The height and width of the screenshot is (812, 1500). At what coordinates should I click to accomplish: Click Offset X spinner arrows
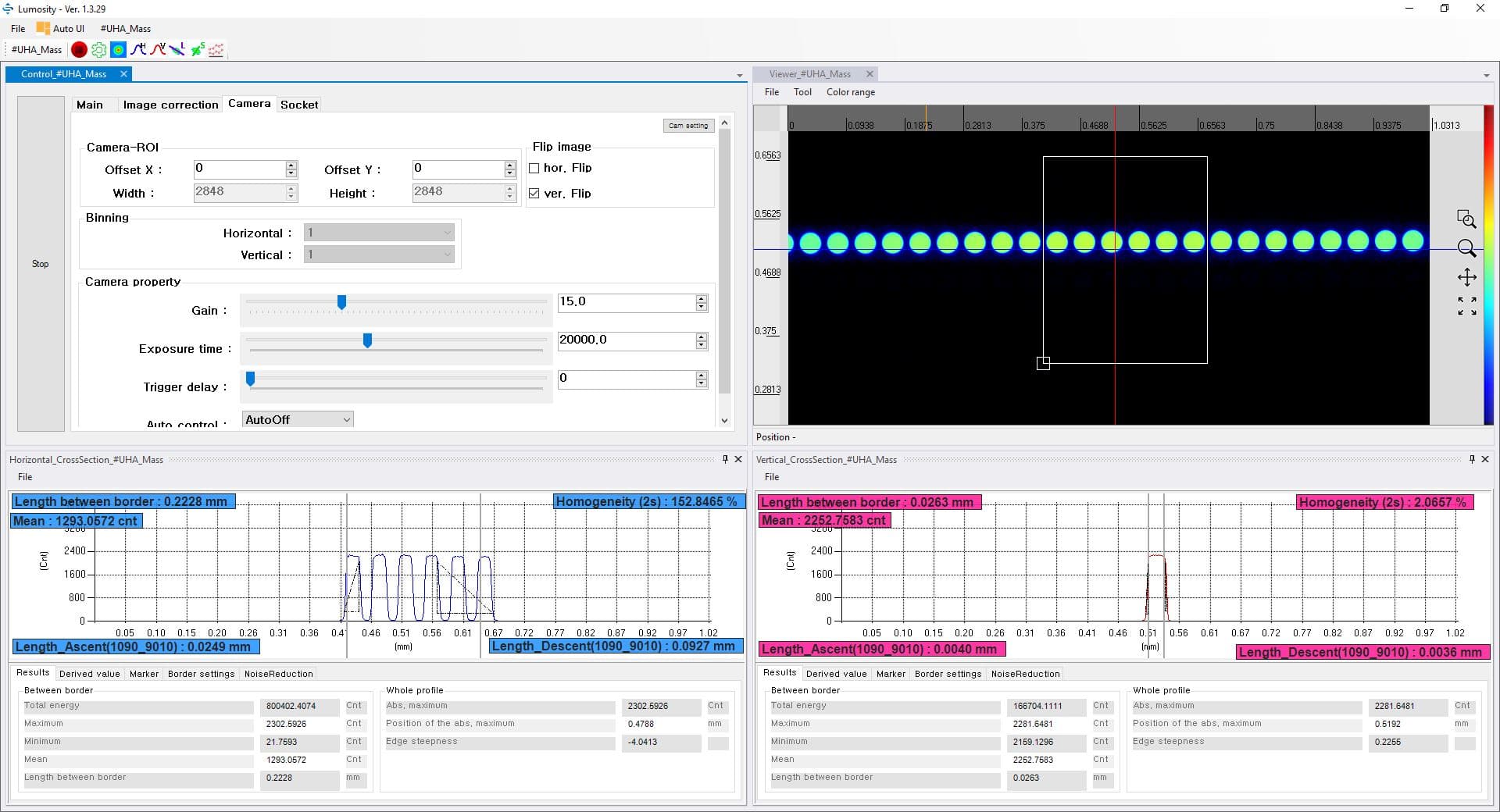[291, 169]
